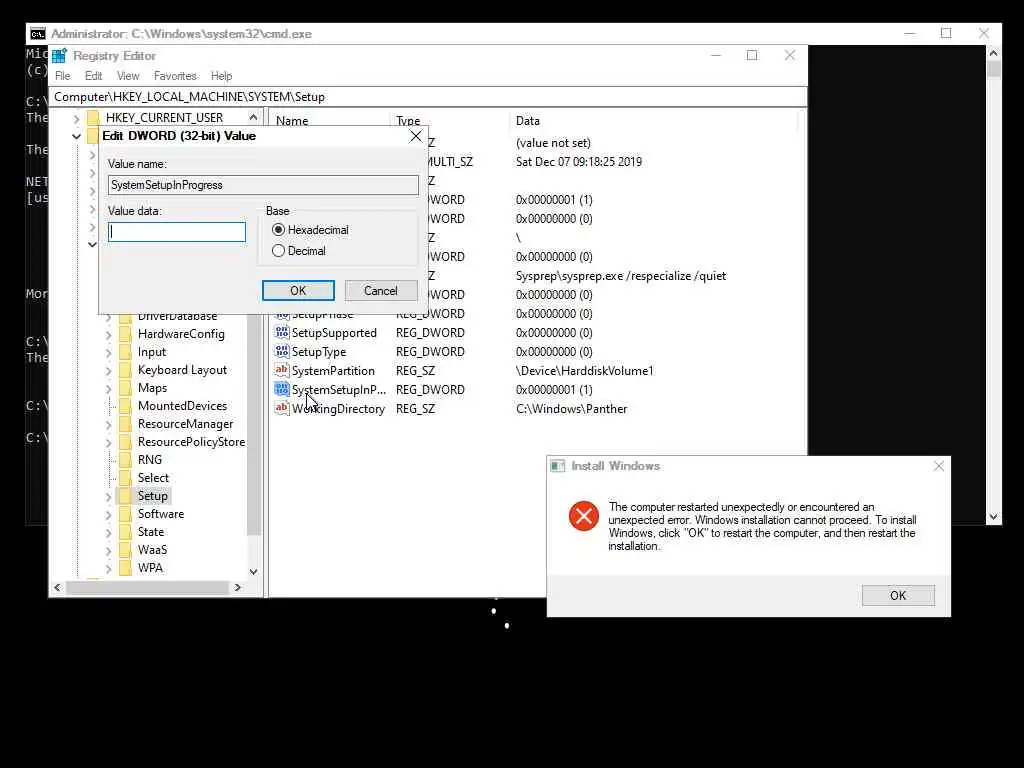Screen dimensions: 1024x768
Task: Click OK in the Install Windows error dialog
Action: click(x=898, y=595)
